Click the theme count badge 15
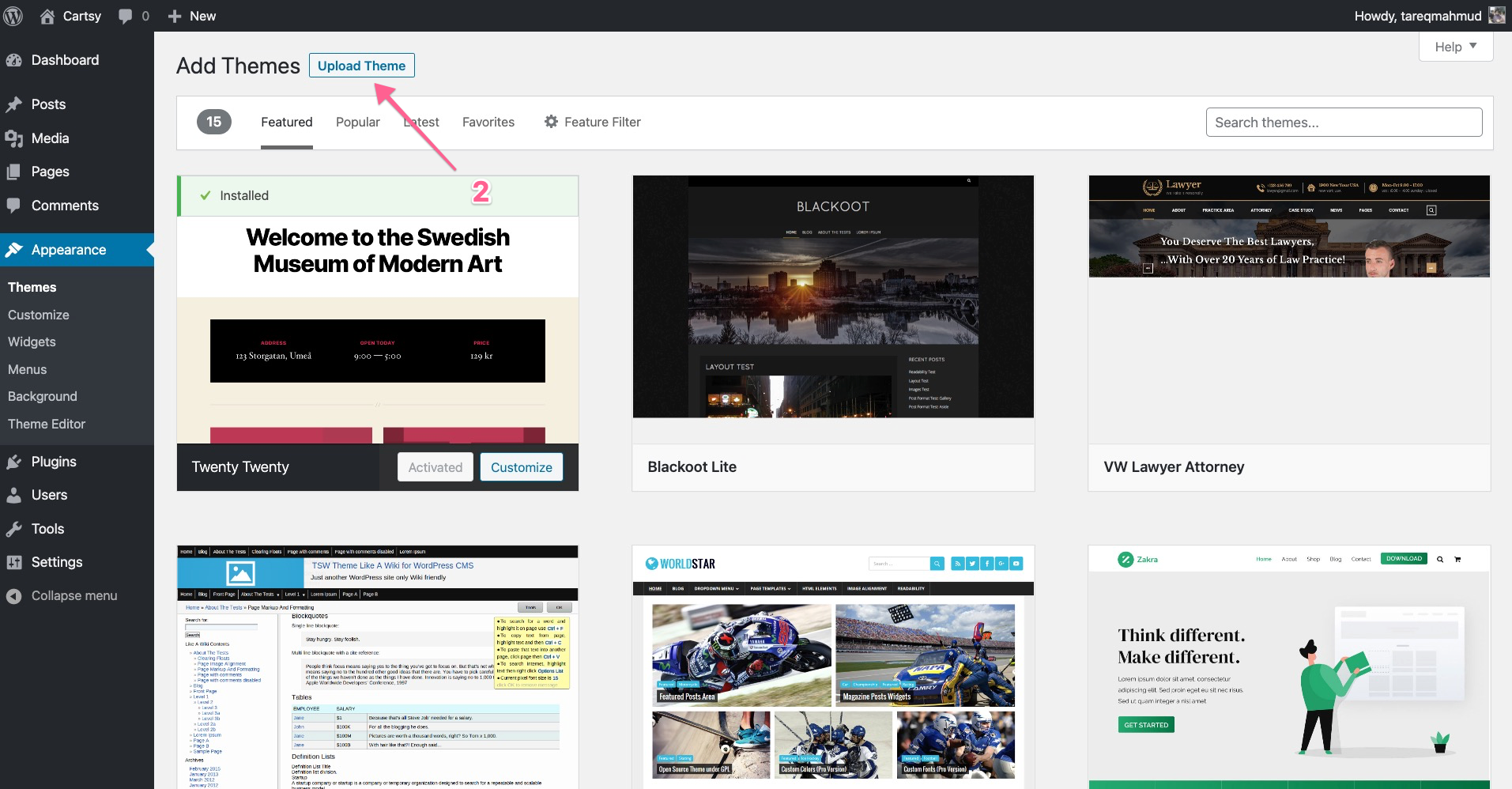 pos(214,122)
